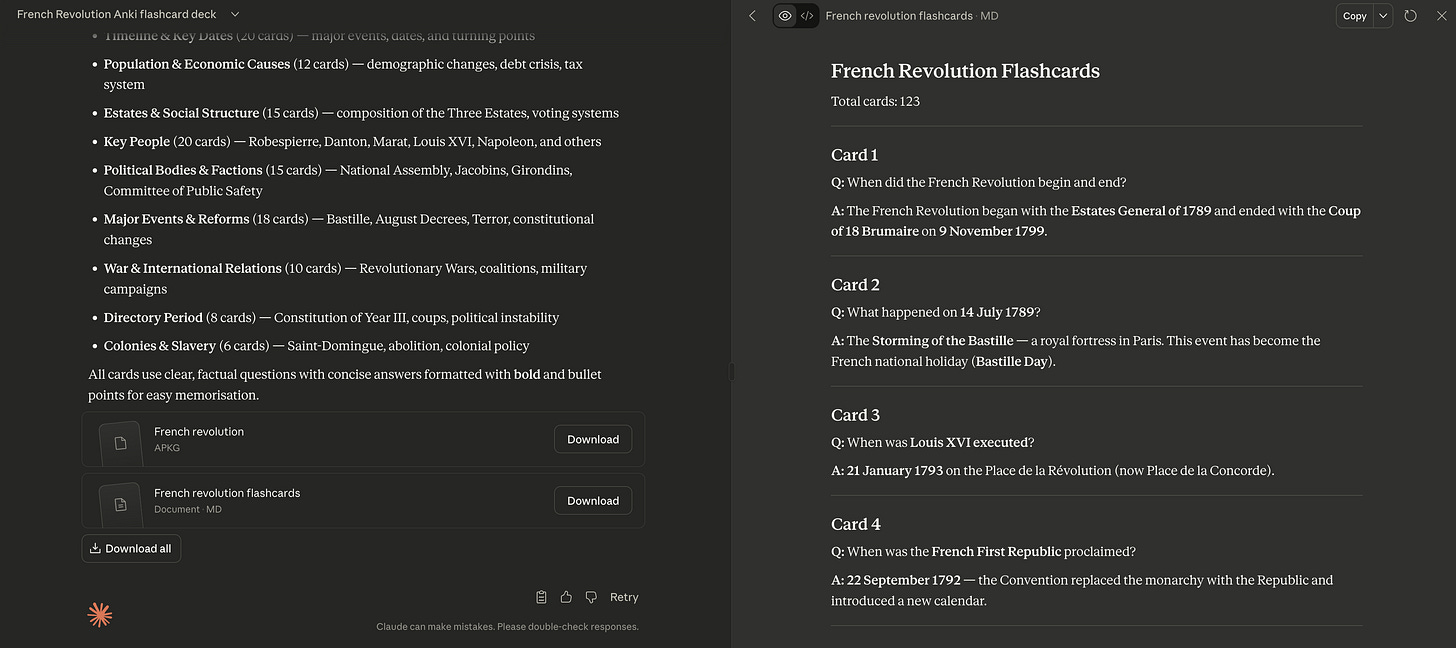The height and width of the screenshot is (648, 1456).
Task: Click the Card 1 heading
Action: tap(855, 155)
